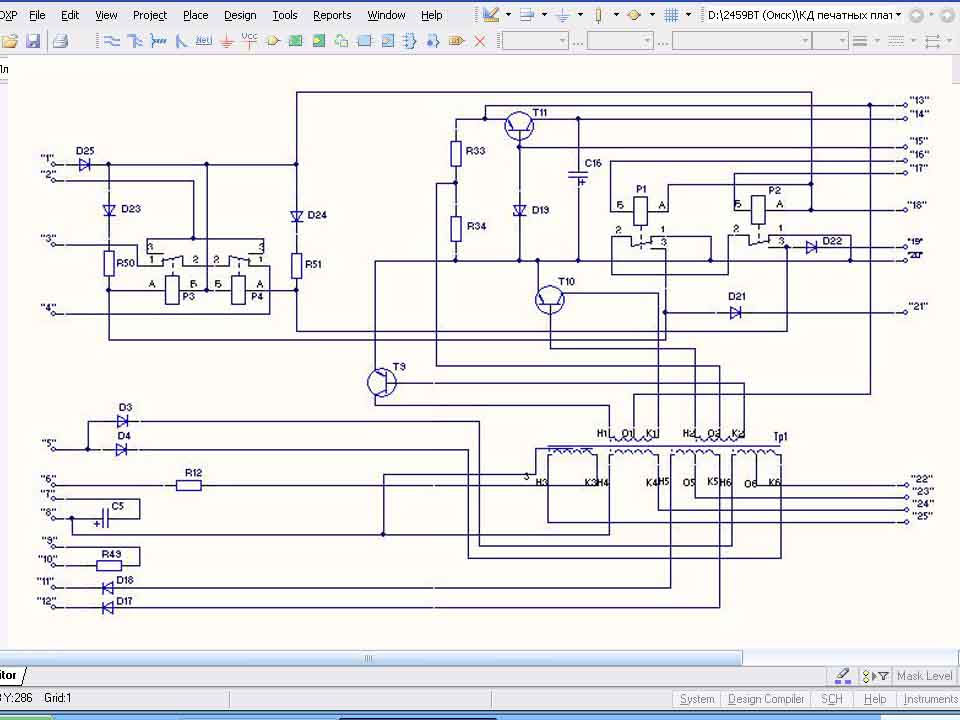This screenshot has width=960, height=720.
Task: Click the line width style icon
Action: click(x=860, y=41)
